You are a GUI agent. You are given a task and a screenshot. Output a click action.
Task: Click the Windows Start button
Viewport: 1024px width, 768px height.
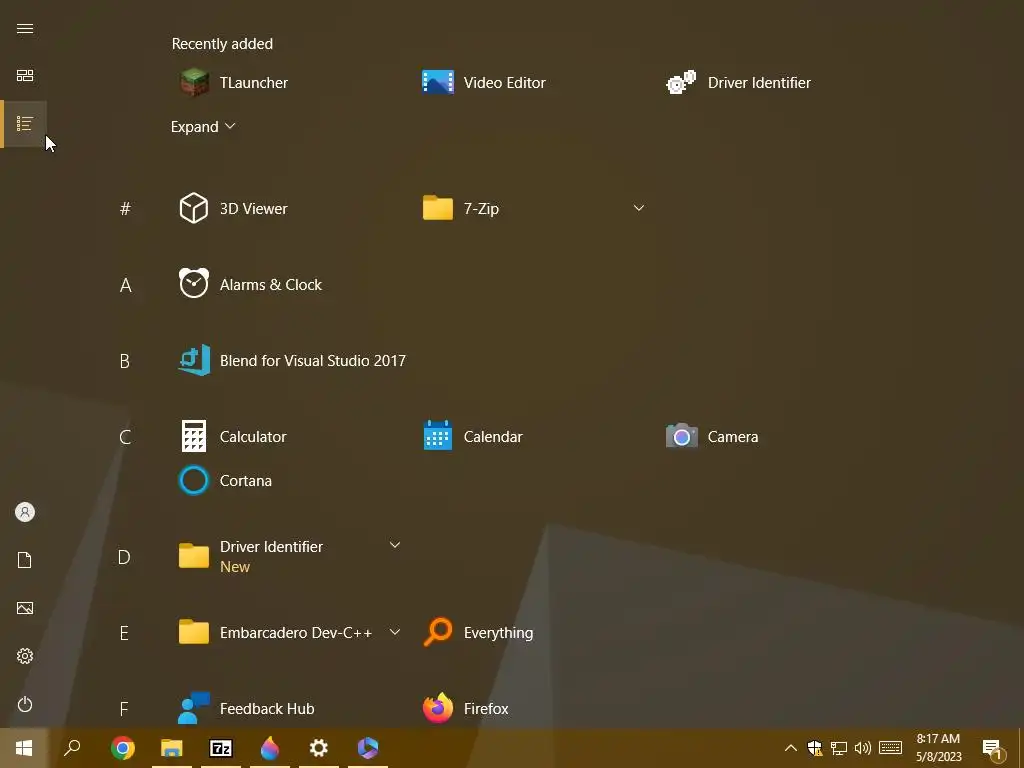pyautogui.click(x=24, y=748)
